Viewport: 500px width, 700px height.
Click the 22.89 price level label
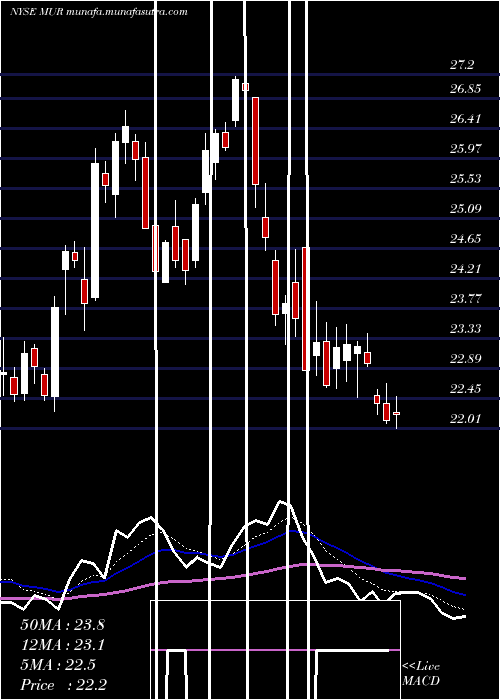click(x=466, y=358)
